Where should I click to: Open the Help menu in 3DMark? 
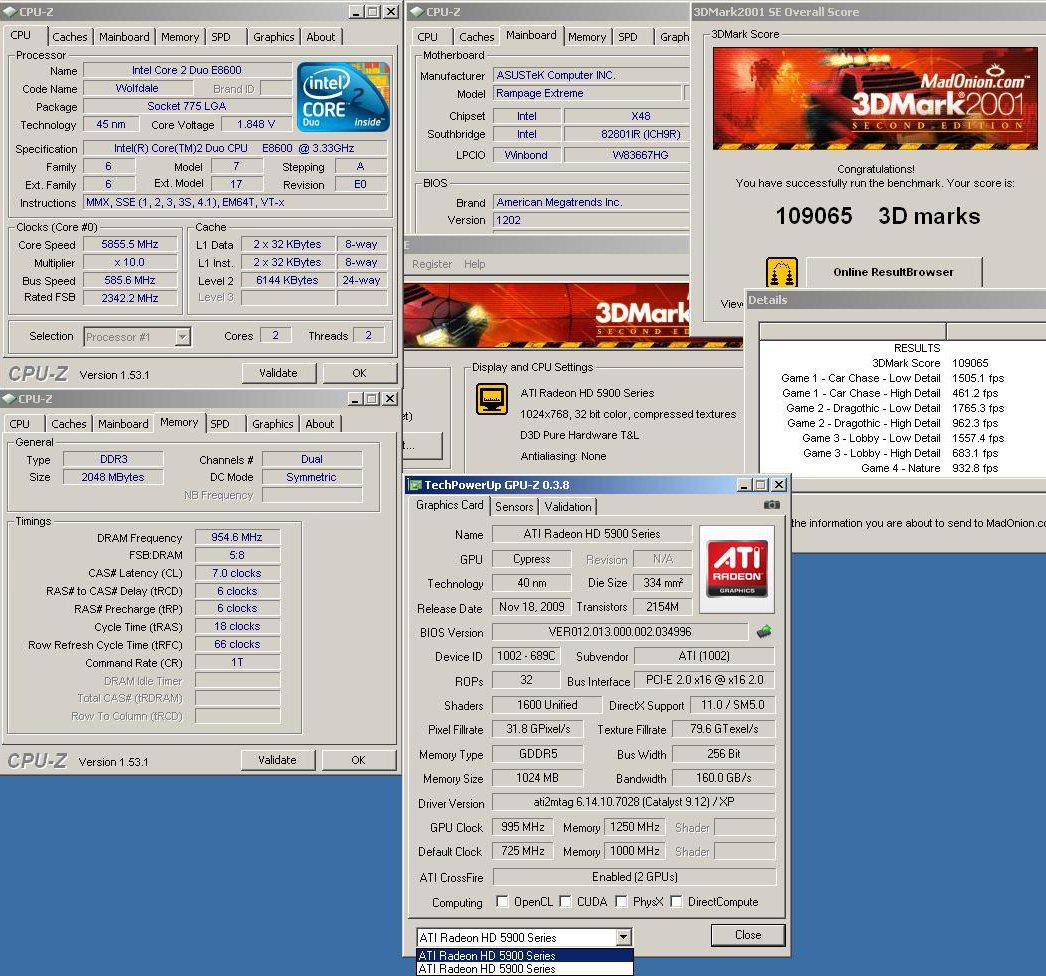pyautogui.click(x=474, y=264)
